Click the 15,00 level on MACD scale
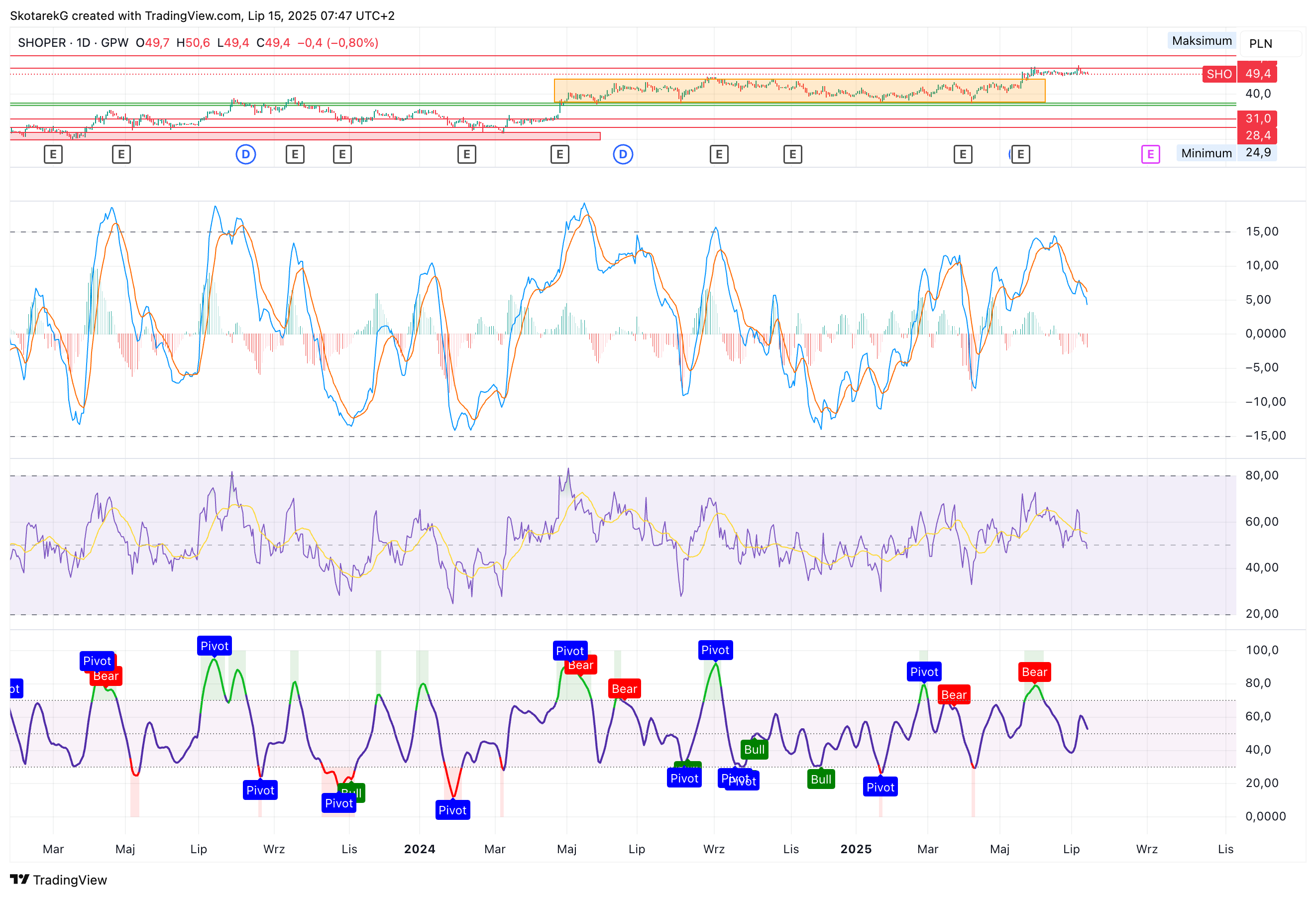The image size is (1316, 897). (x=1262, y=231)
